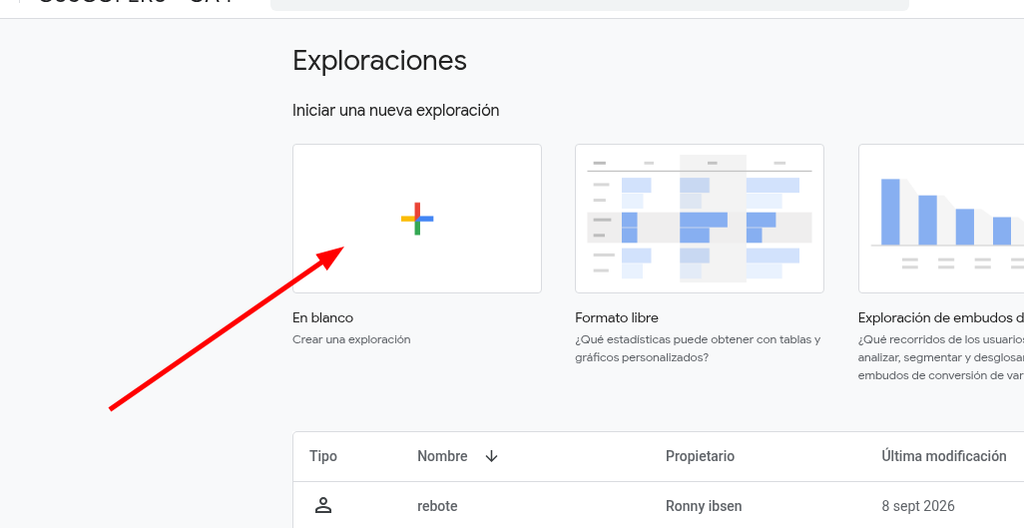Click the Última modificación column header
This screenshot has height=528, width=1024.
tap(944, 456)
